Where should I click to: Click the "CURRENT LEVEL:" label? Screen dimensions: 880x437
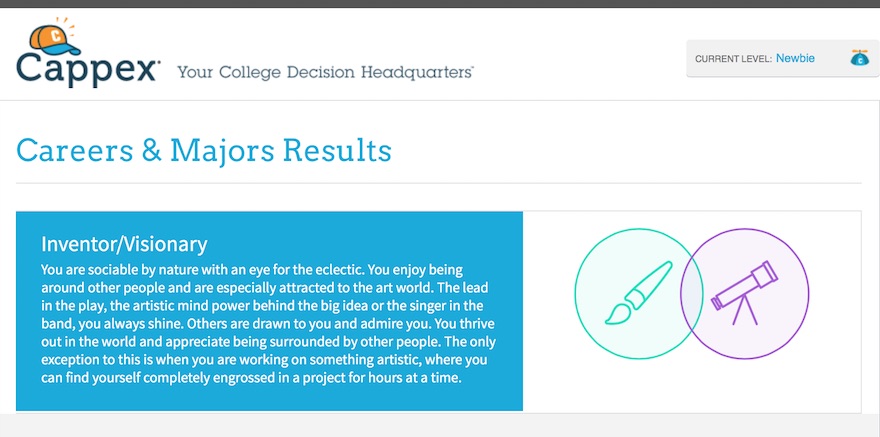(733, 59)
